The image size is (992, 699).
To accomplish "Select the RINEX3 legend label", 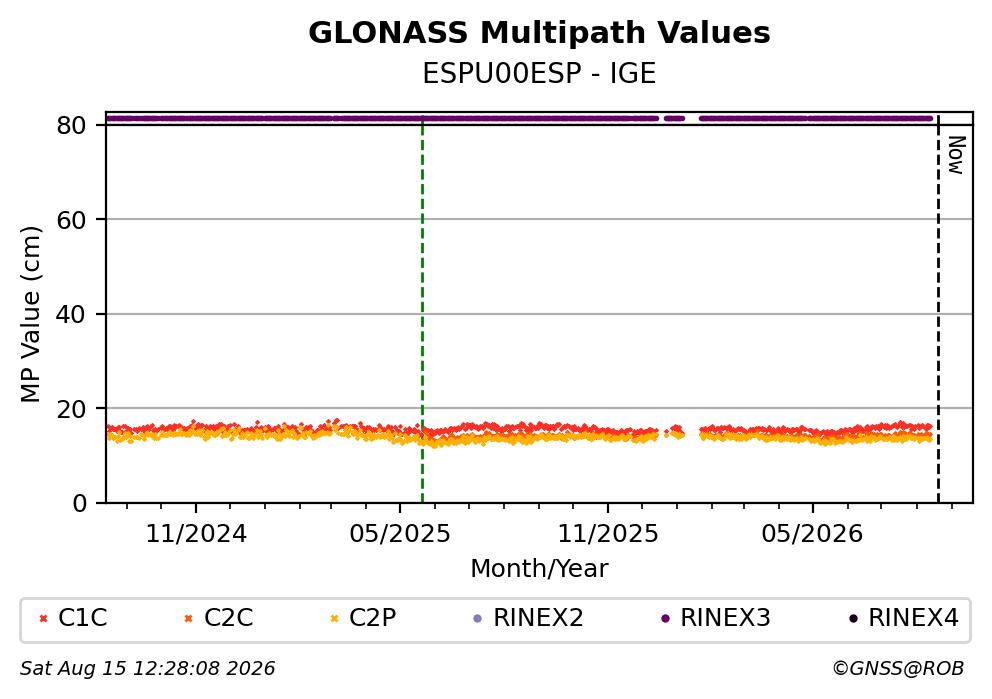I will (725, 618).
